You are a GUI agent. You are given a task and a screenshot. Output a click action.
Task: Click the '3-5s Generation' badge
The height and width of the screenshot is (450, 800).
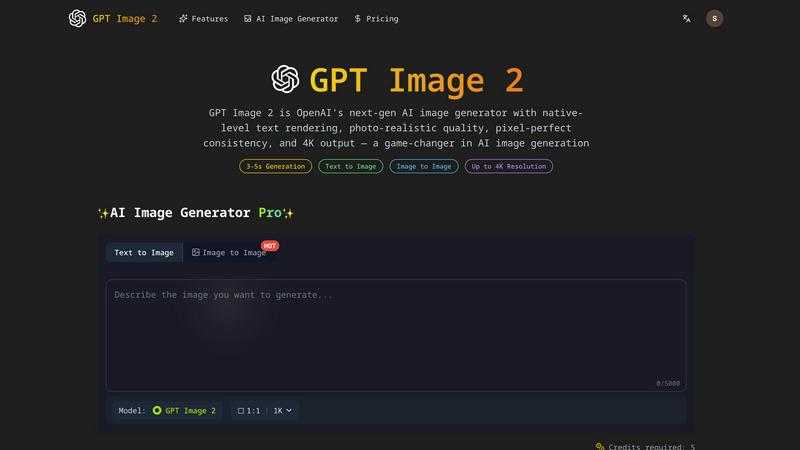276,166
